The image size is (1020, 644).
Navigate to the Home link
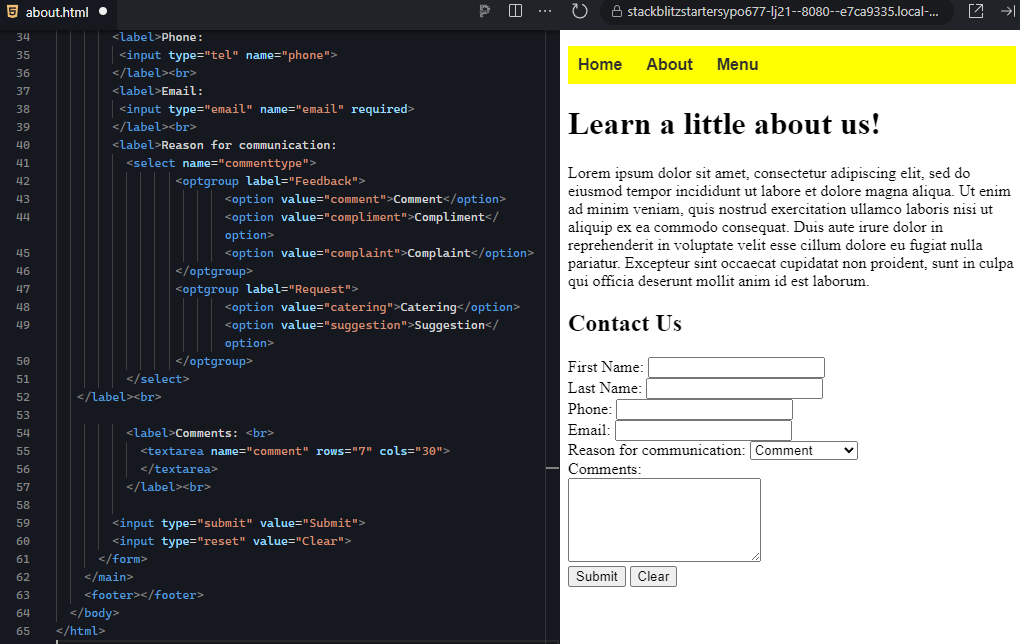coord(599,64)
